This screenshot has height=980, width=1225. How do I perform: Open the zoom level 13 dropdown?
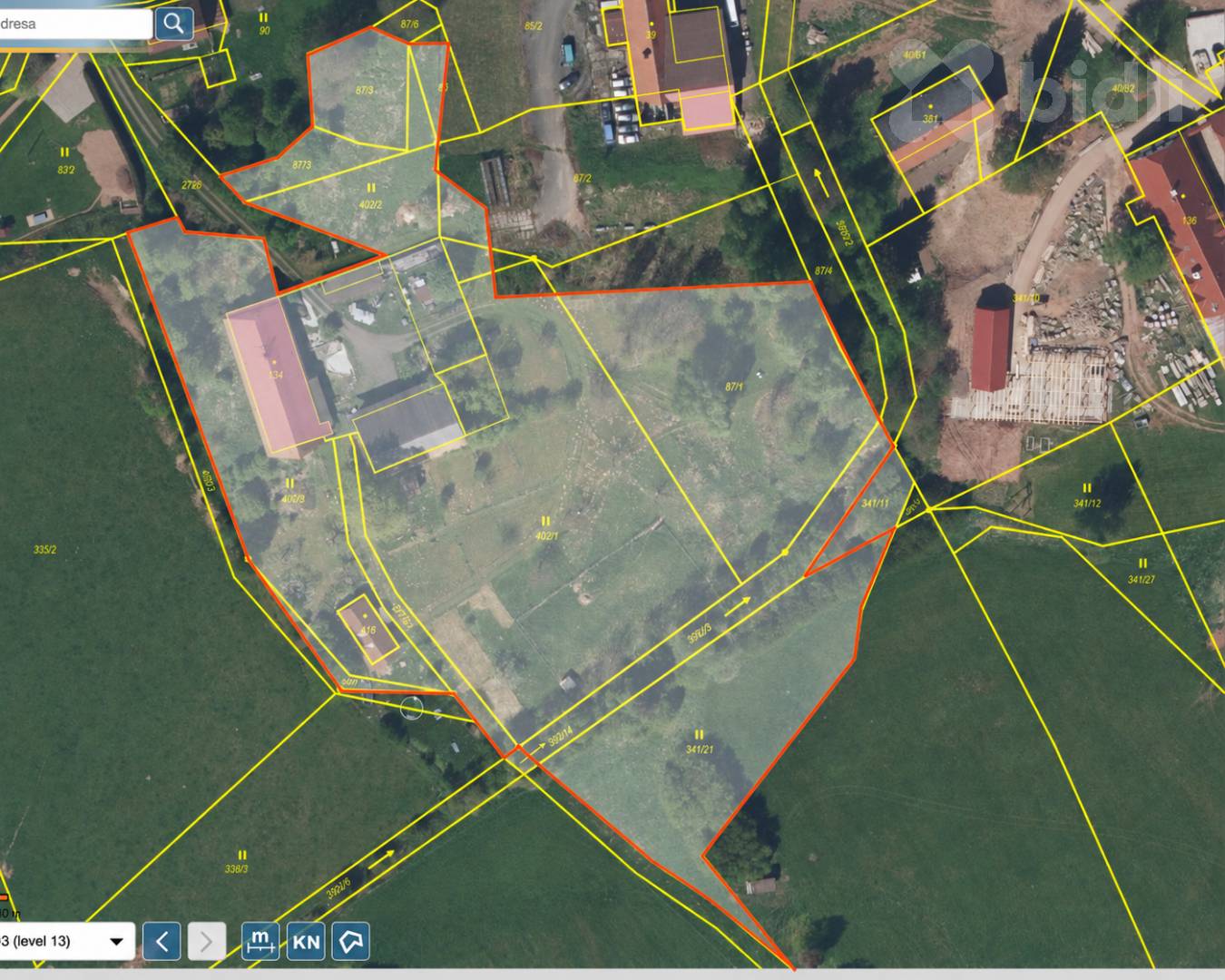(x=65, y=941)
